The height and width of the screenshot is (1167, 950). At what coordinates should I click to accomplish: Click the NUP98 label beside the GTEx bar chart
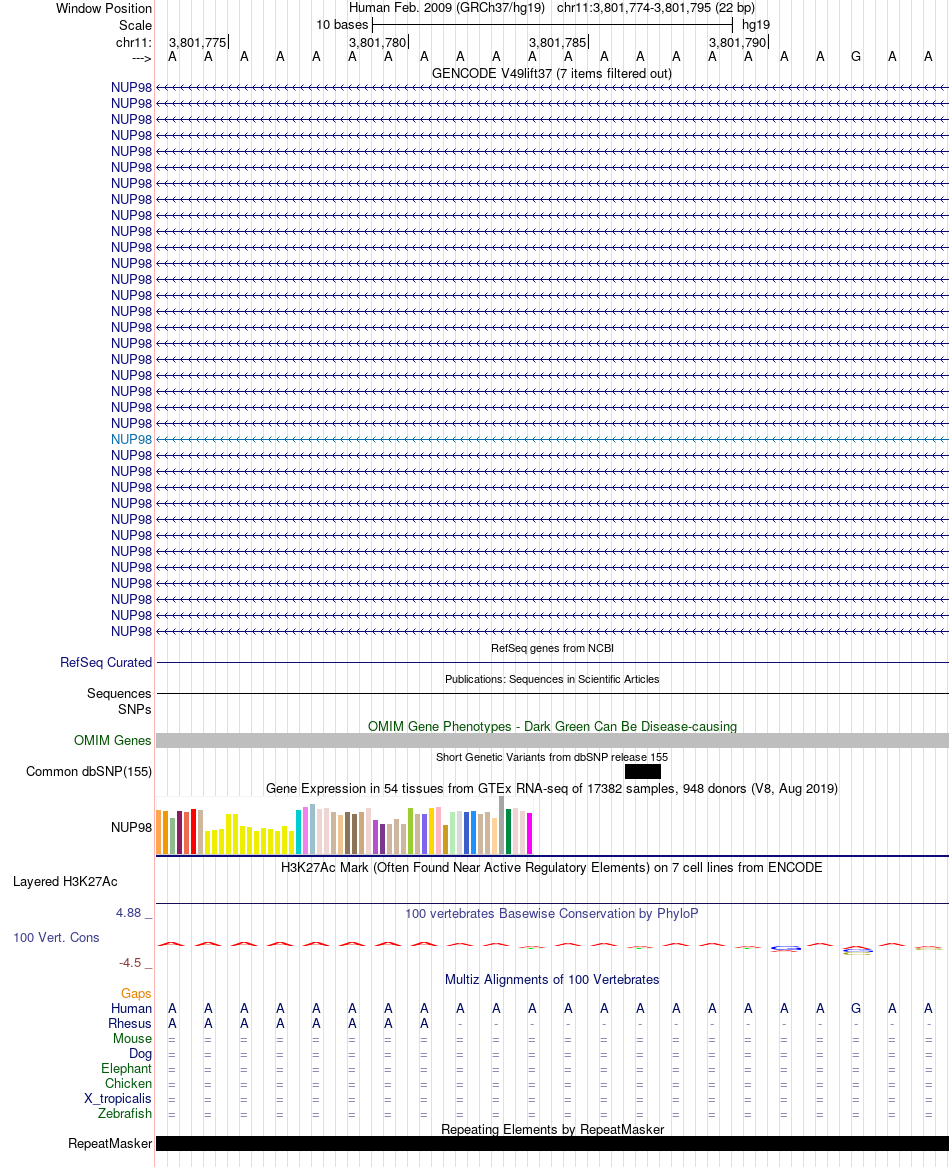point(131,828)
